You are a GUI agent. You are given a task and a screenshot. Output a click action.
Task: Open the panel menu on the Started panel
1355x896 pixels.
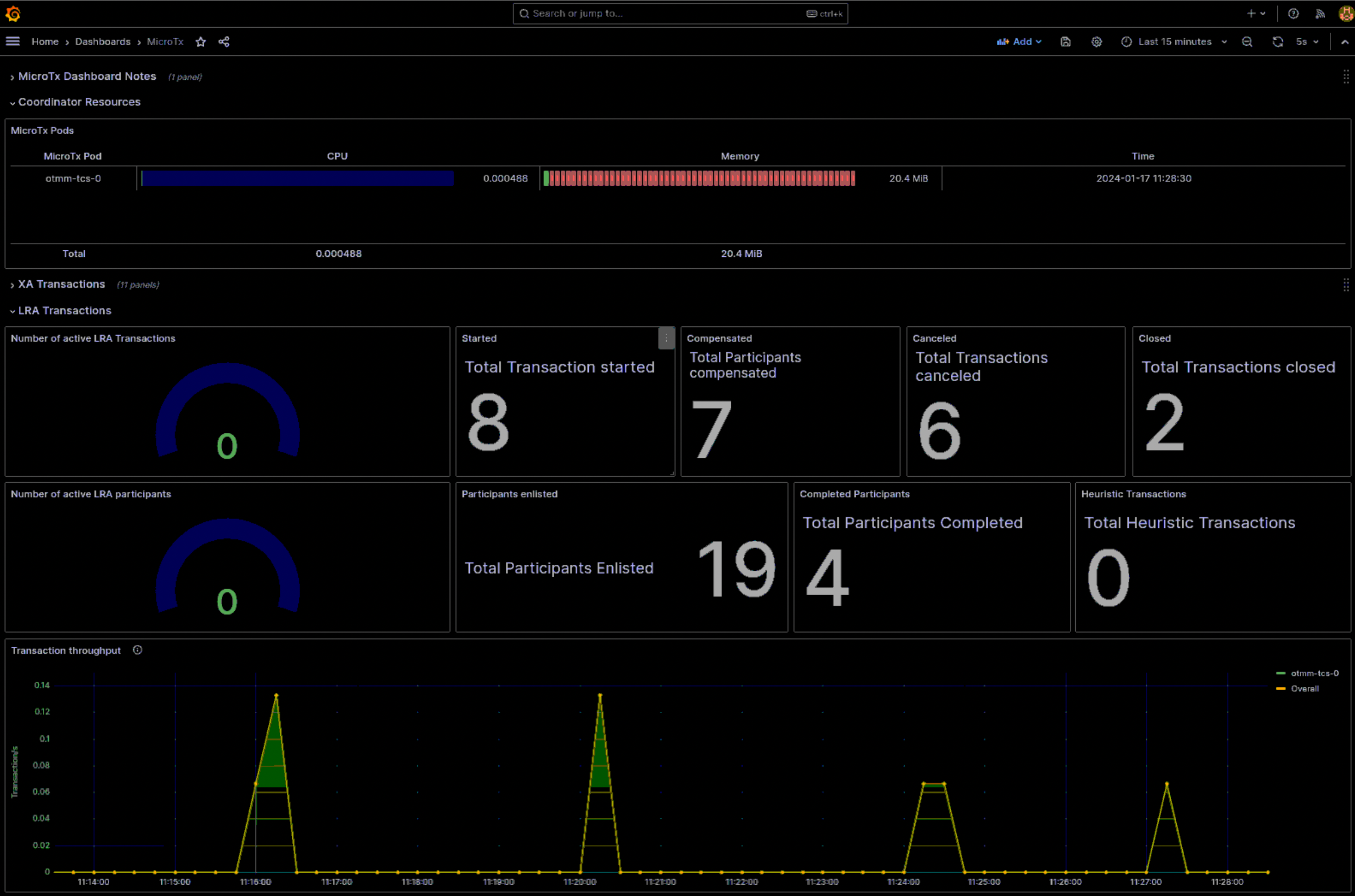[666, 338]
